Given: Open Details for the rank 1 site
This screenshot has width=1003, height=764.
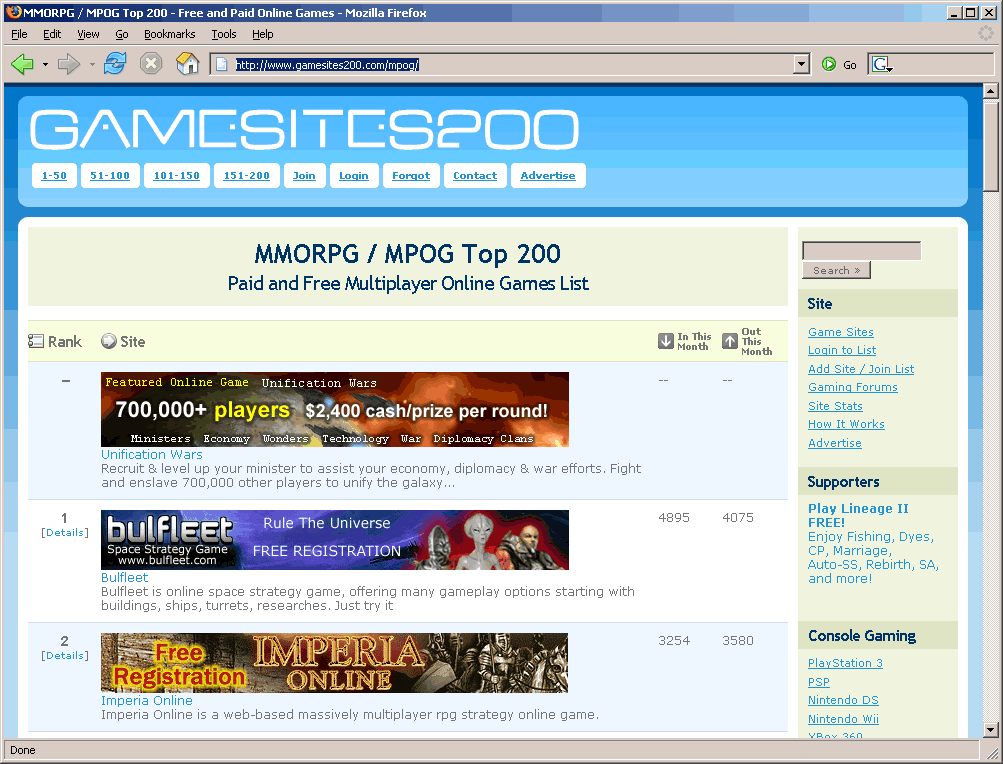Looking at the screenshot, I should (x=65, y=533).
